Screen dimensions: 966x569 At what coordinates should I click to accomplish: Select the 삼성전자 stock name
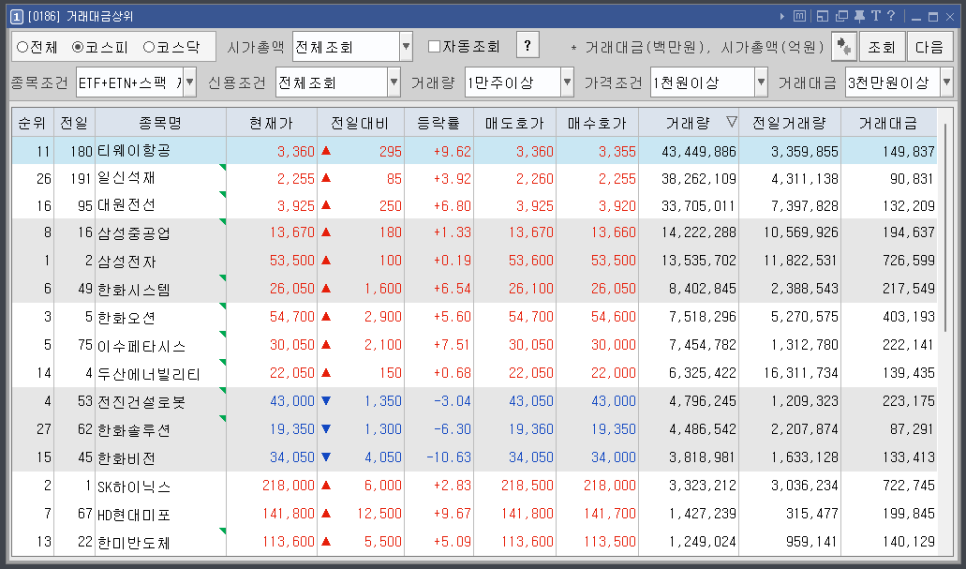(126, 261)
